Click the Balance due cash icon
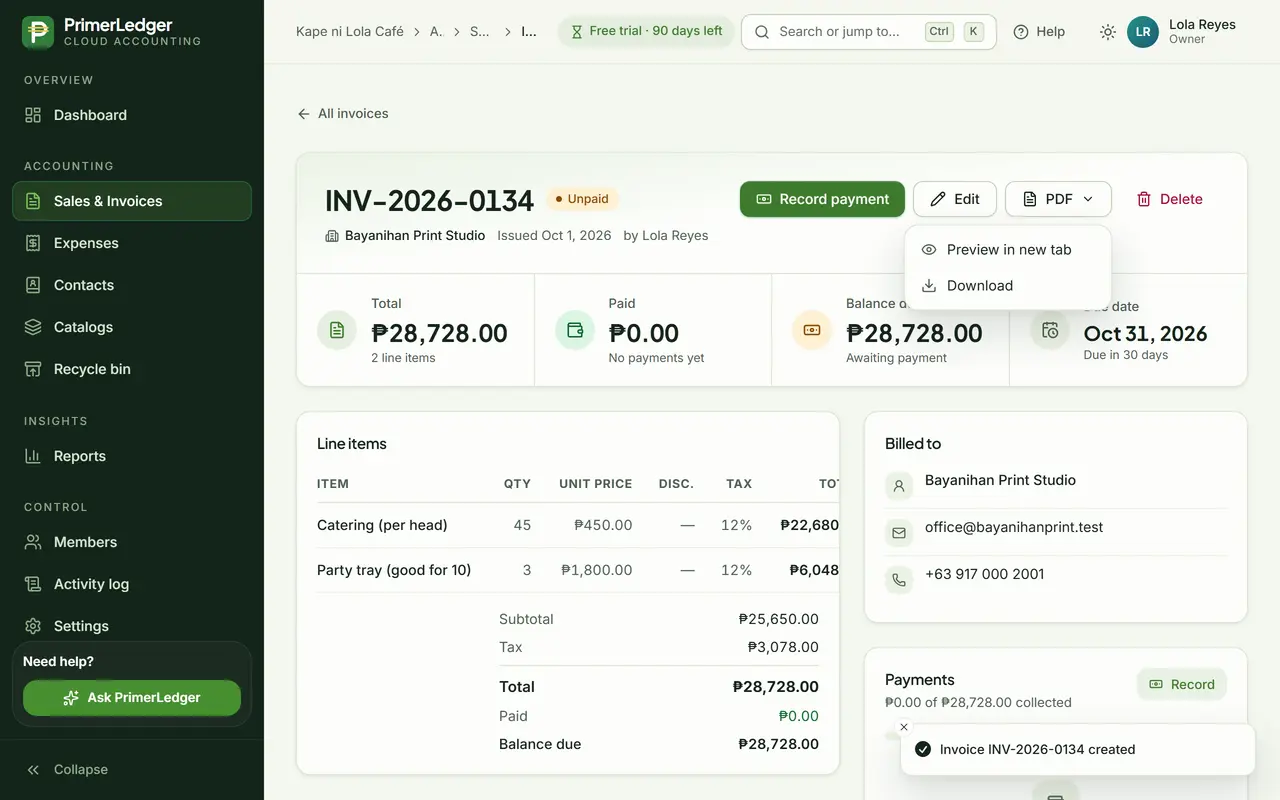Viewport: 1280px width, 800px height. coord(812,330)
